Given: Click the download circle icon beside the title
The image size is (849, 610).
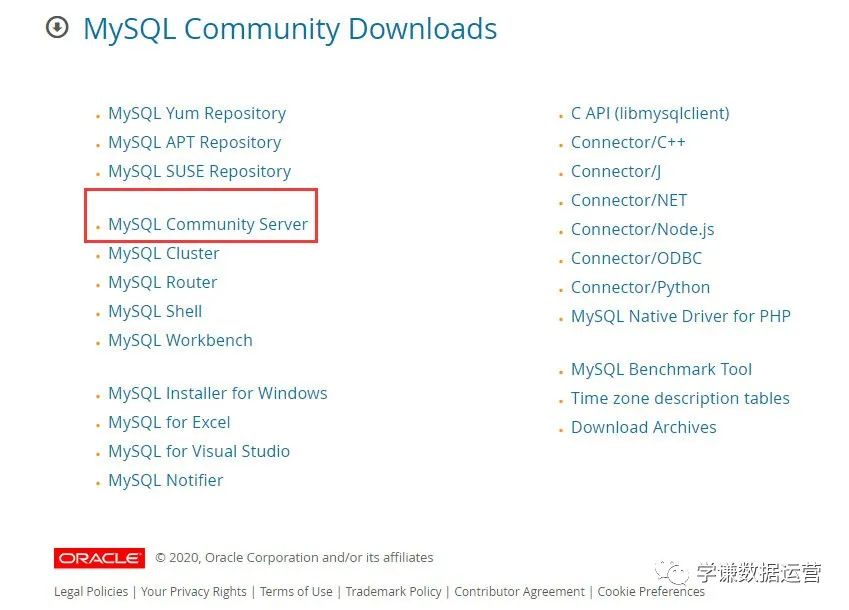Looking at the screenshot, I should coord(57,27).
